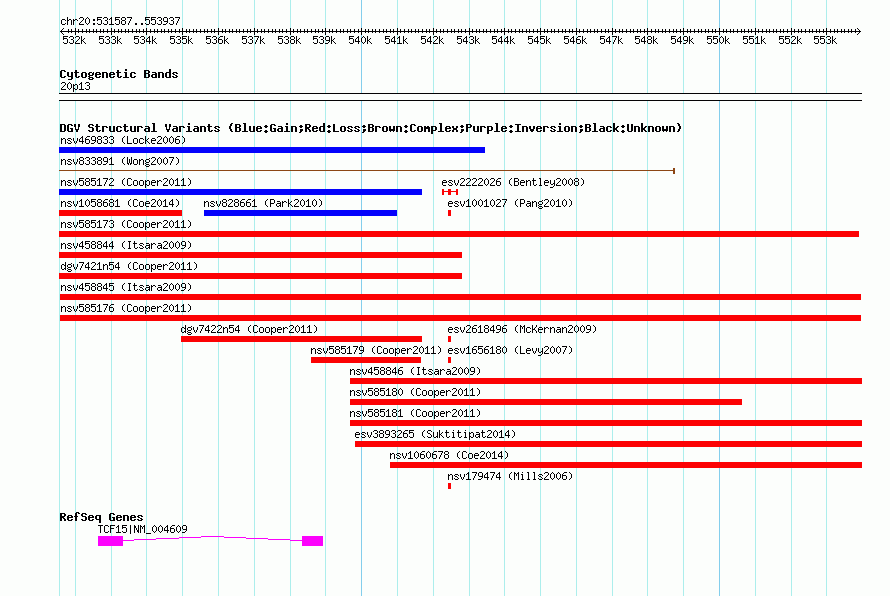The height and width of the screenshot is (596, 890).
Task: Click the second magenta TCF15 exon block
Action: (x=313, y=541)
